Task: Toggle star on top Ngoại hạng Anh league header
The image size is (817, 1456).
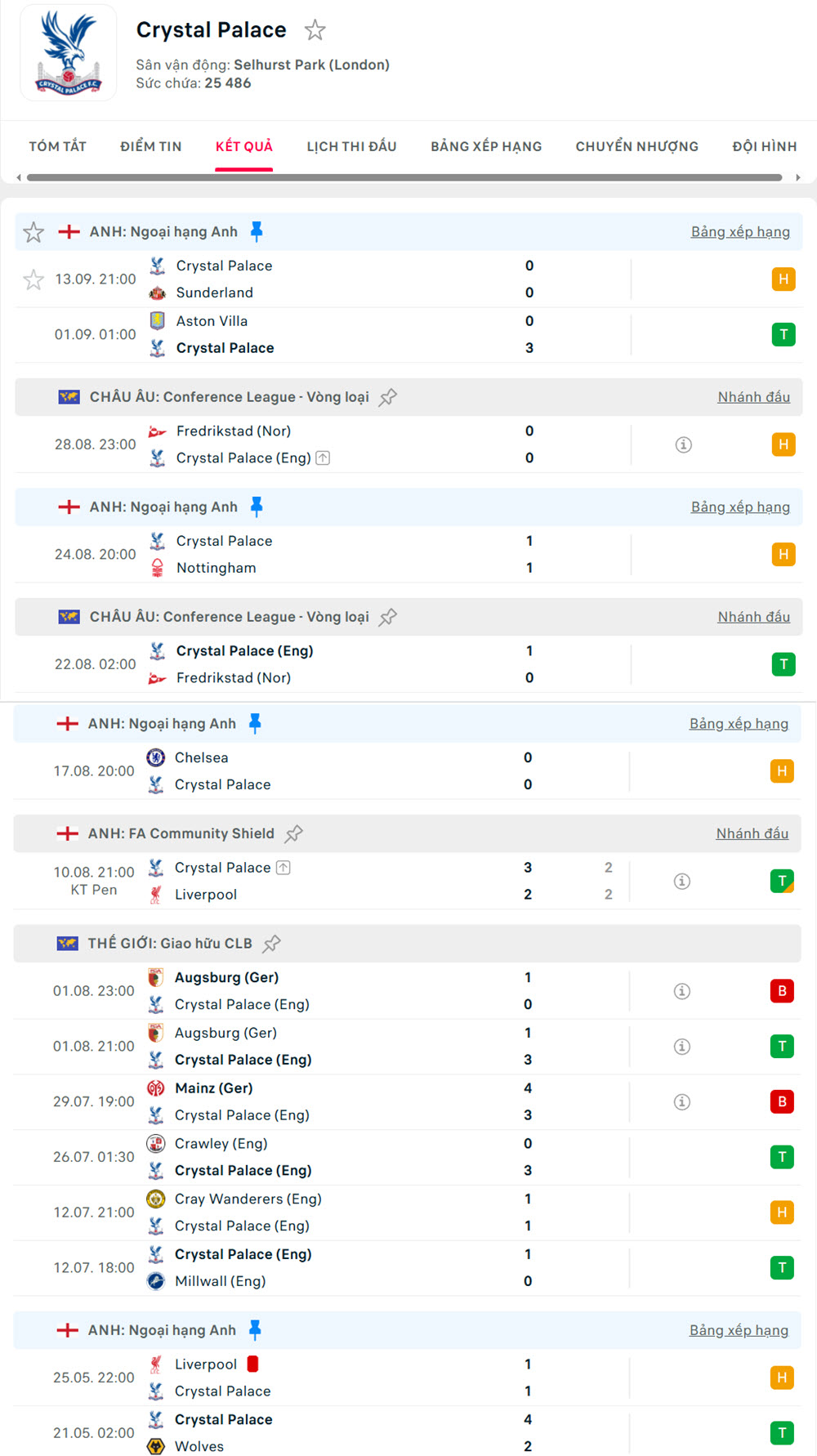Action: point(33,233)
